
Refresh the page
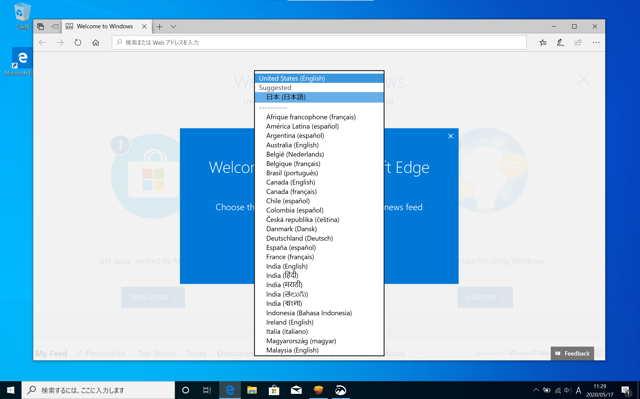(x=78, y=42)
